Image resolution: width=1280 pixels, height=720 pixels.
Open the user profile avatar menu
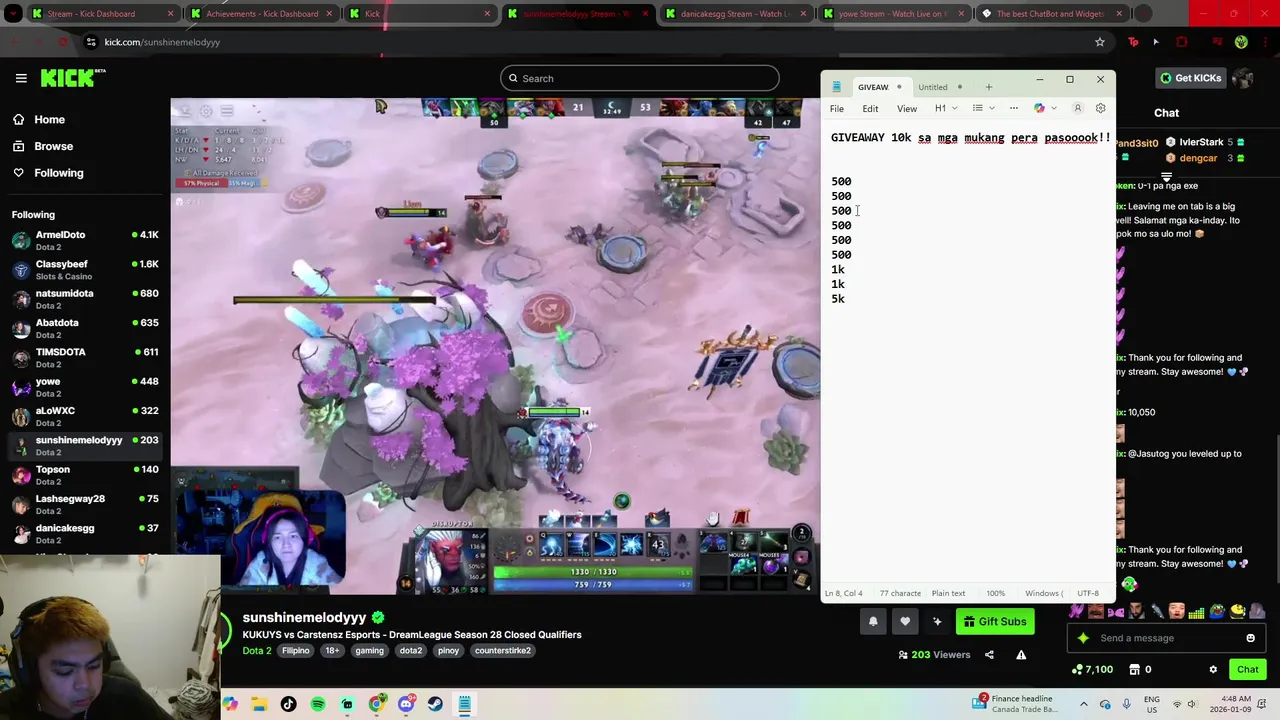coord(1243,78)
